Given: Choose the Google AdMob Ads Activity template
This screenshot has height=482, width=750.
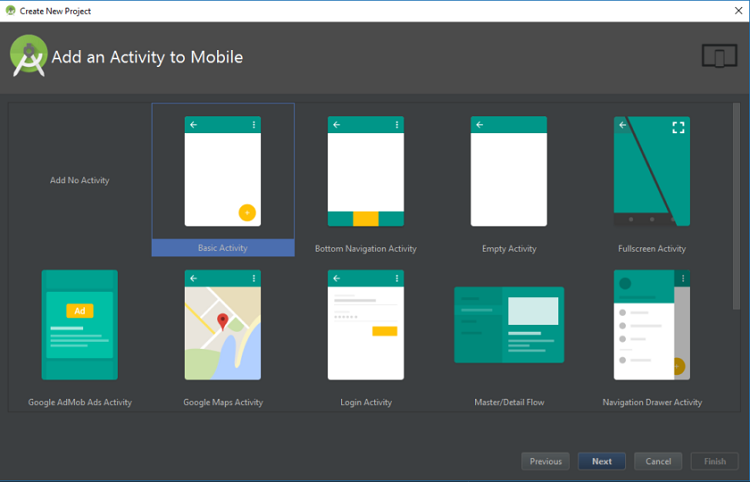Looking at the screenshot, I should click(80, 325).
